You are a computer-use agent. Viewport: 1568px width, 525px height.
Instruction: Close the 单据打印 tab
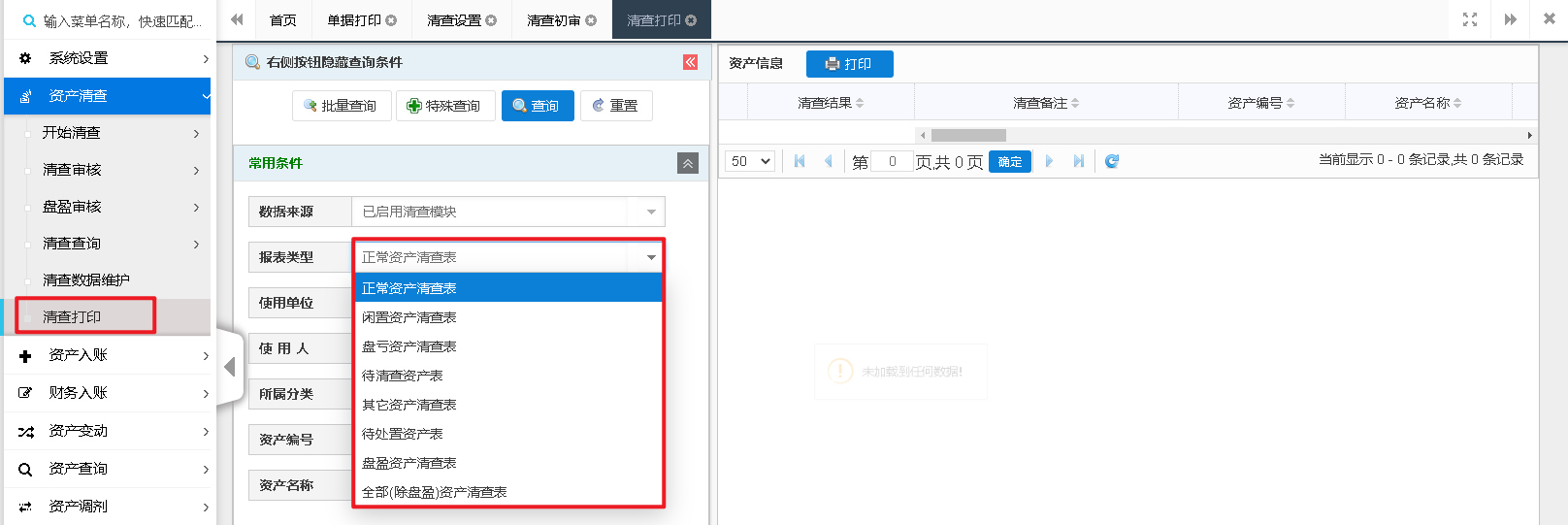click(392, 20)
